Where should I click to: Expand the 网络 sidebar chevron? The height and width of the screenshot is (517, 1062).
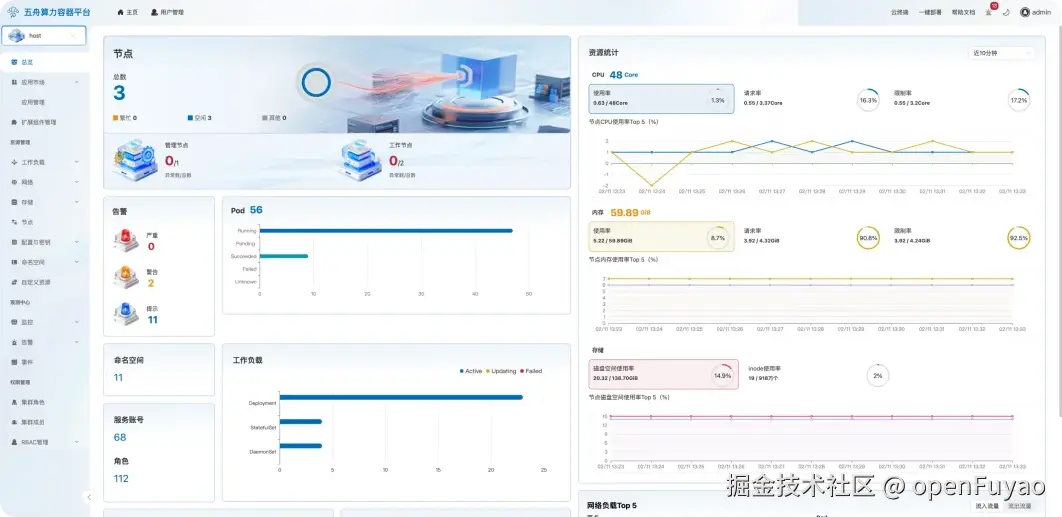point(77,182)
